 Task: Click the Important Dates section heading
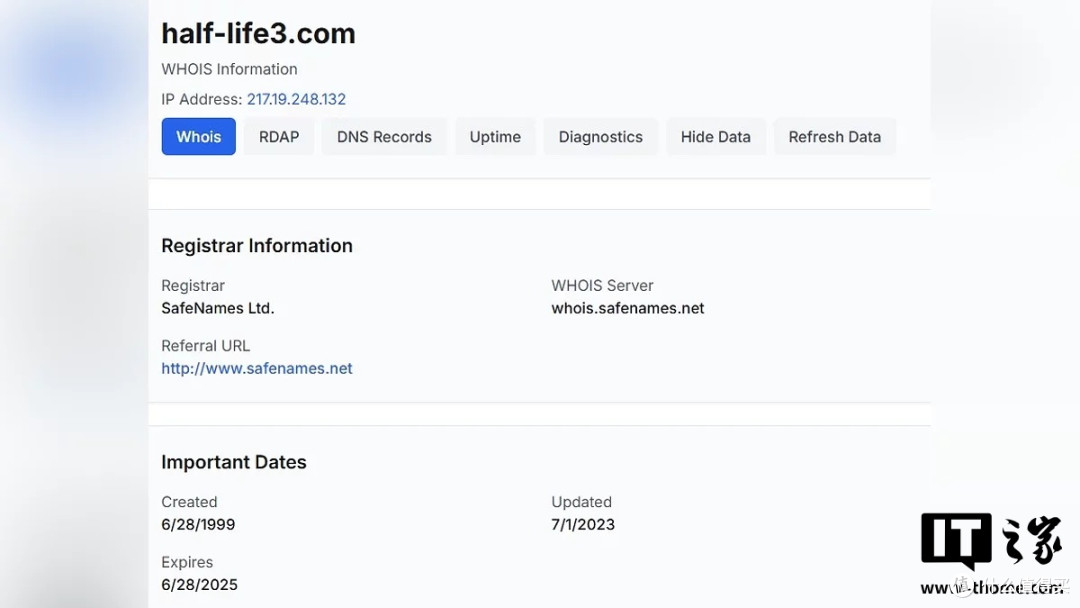pyautogui.click(x=233, y=462)
